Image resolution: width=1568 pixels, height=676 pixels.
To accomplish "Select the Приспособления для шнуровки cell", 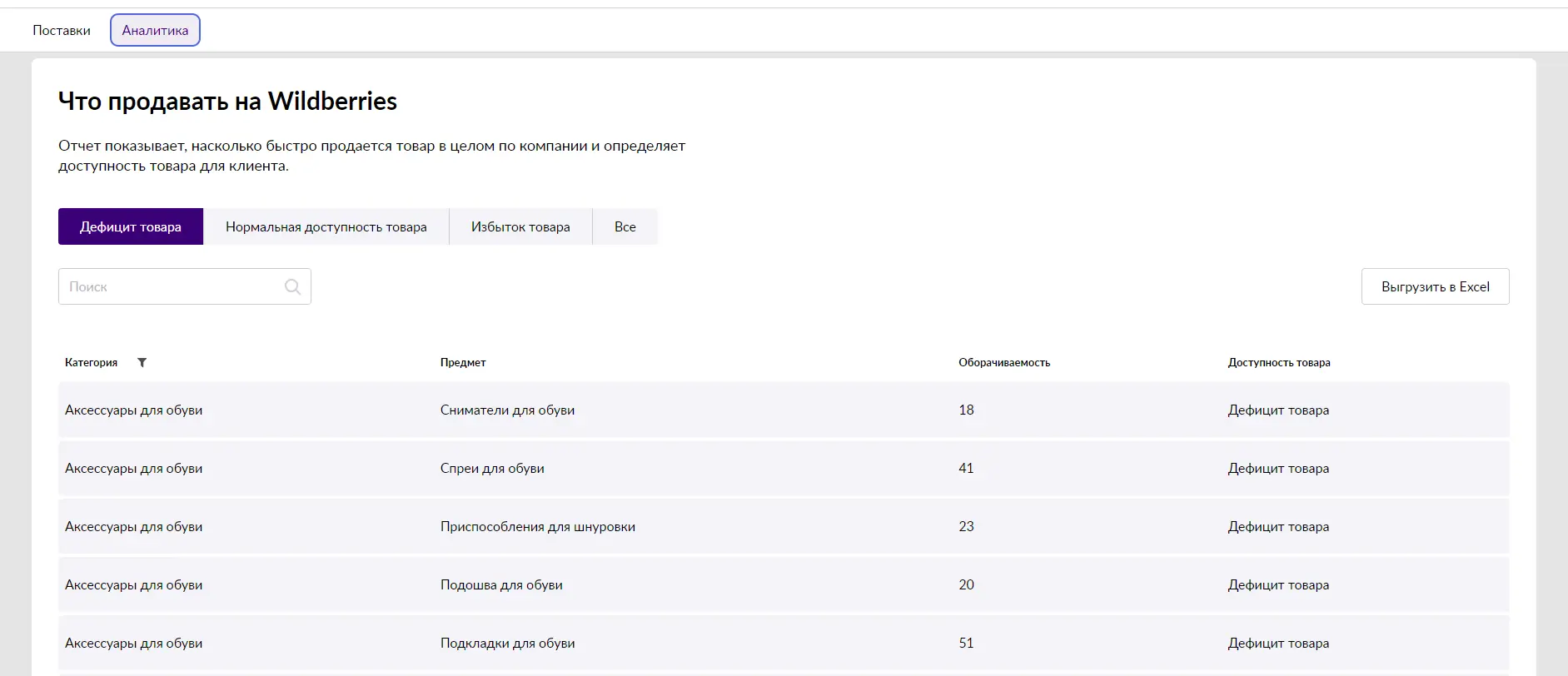I will click(x=538, y=526).
